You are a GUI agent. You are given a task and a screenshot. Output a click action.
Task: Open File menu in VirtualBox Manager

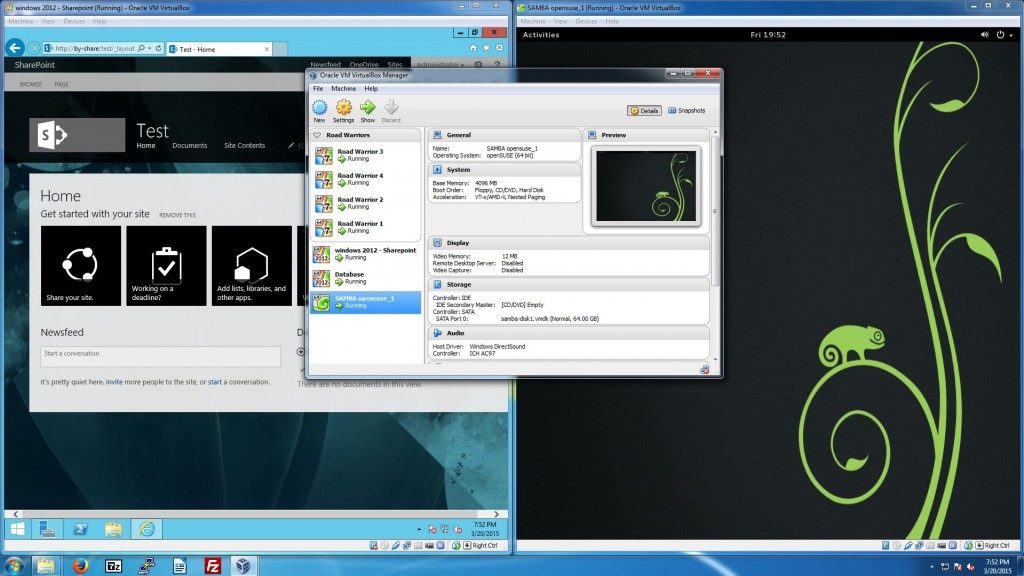pyautogui.click(x=318, y=88)
